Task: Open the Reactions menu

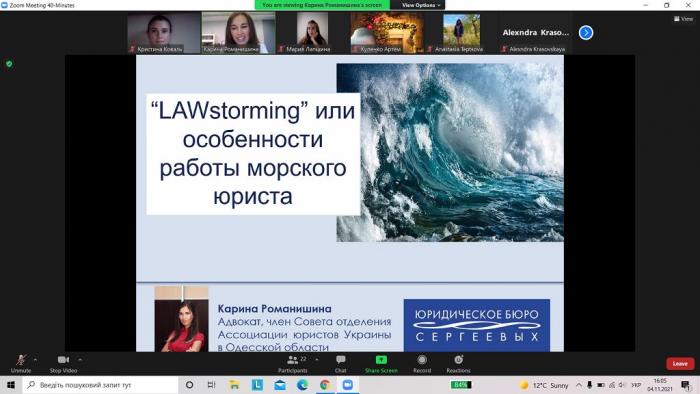Action: pyautogui.click(x=458, y=363)
